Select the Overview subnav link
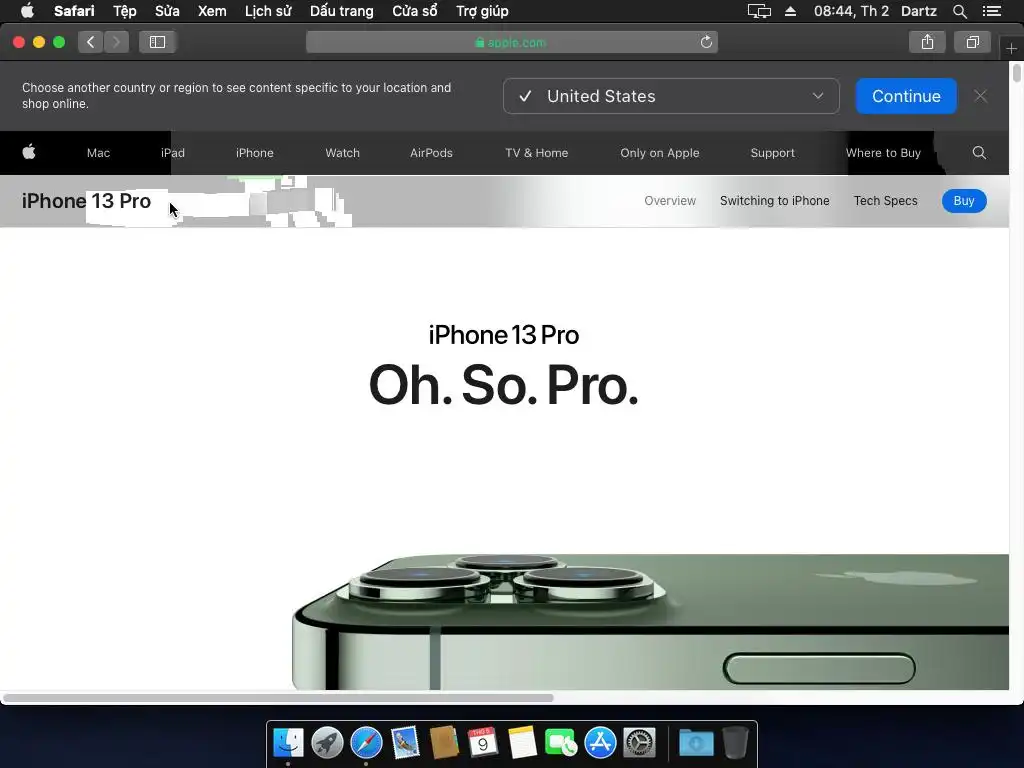1024x768 pixels. tap(670, 200)
